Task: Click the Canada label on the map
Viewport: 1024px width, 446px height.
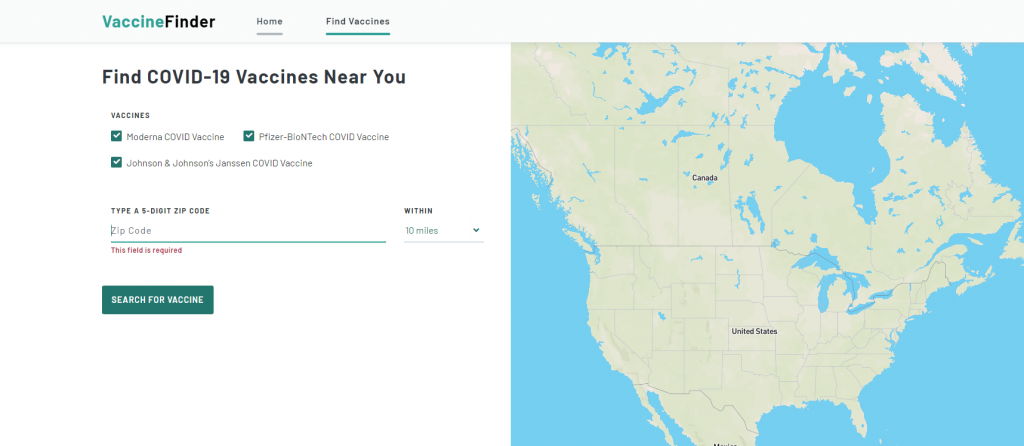Action: [705, 178]
